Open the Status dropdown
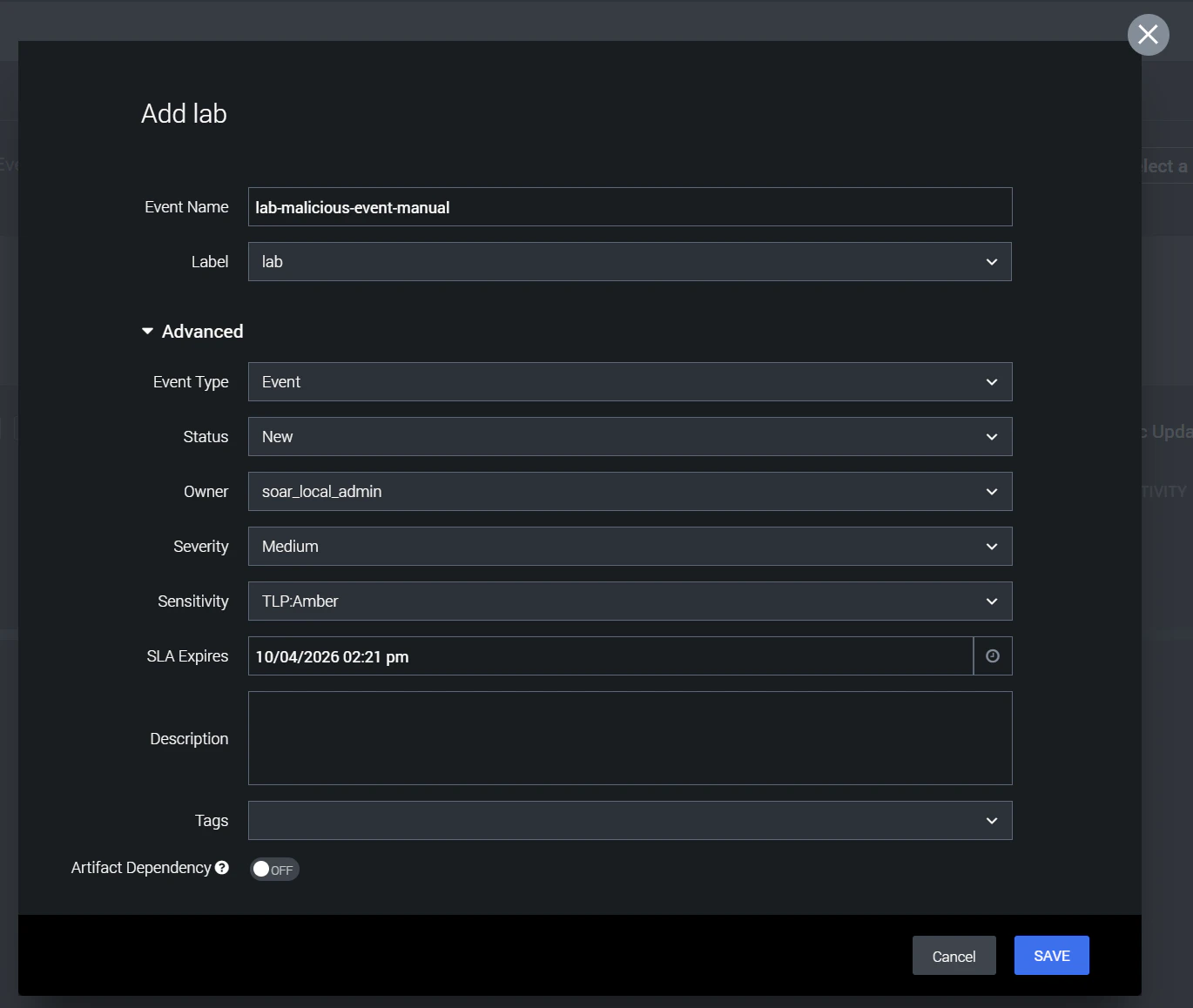 pyautogui.click(x=630, y=437)
